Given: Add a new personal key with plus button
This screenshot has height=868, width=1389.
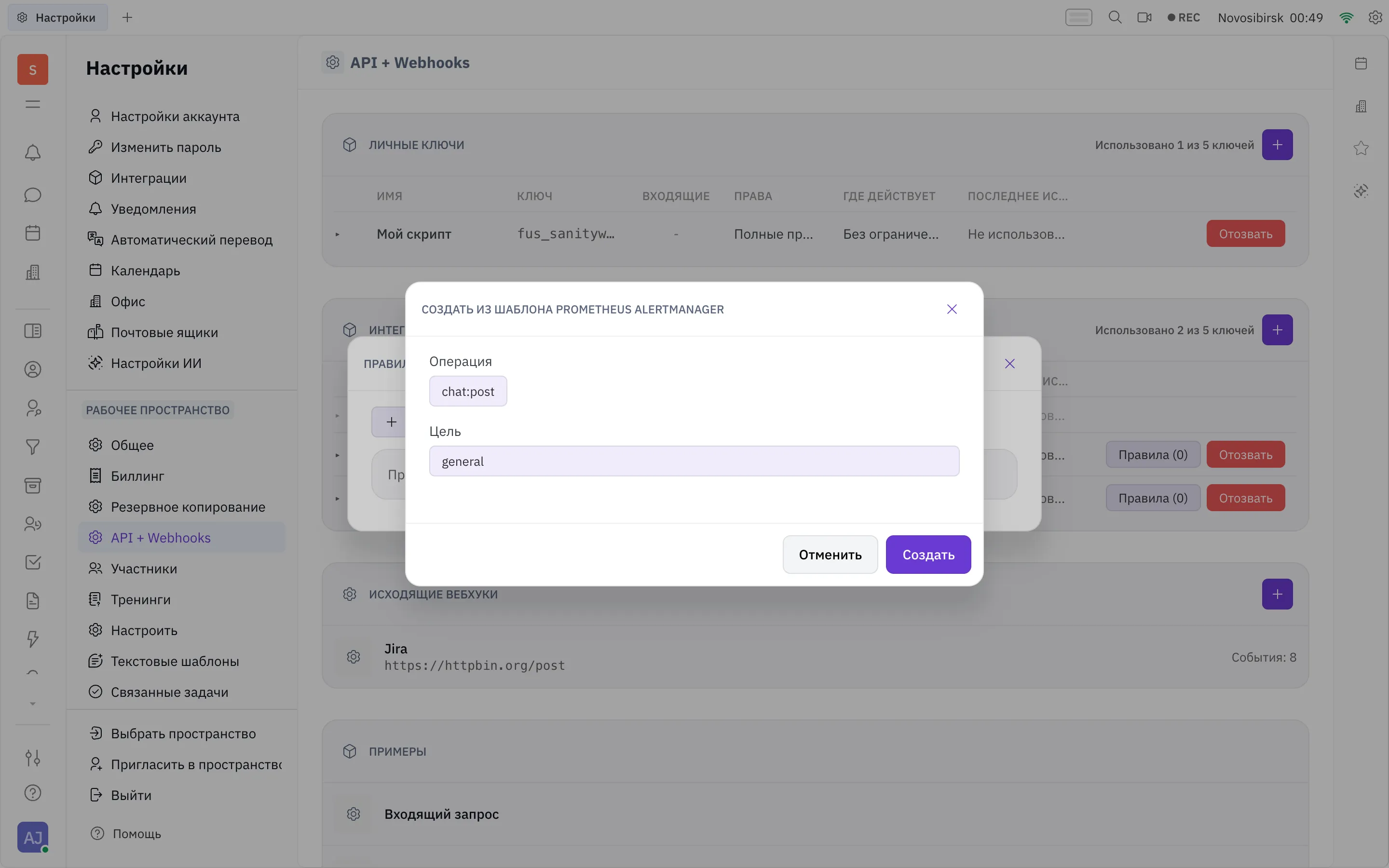Looking at the screenshot, I should coord(1277,145).
